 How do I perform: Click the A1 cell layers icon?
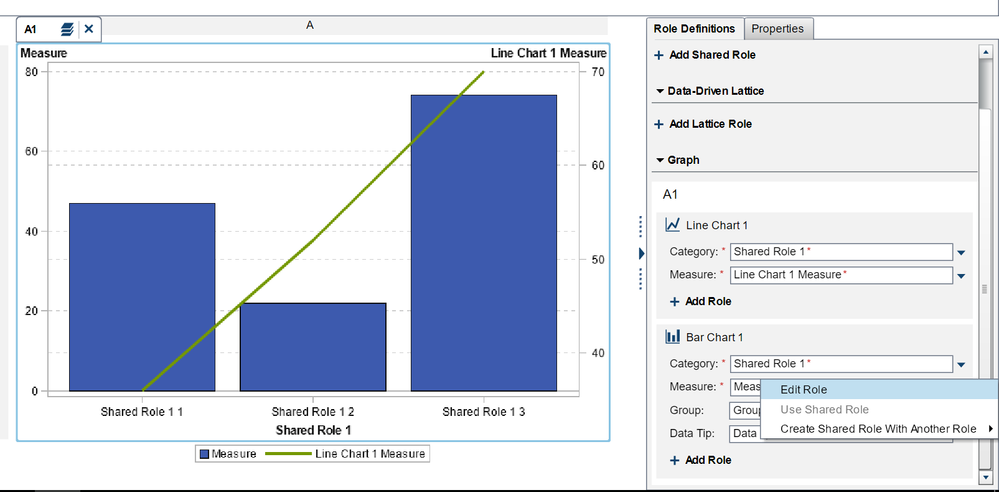(68, 29)
